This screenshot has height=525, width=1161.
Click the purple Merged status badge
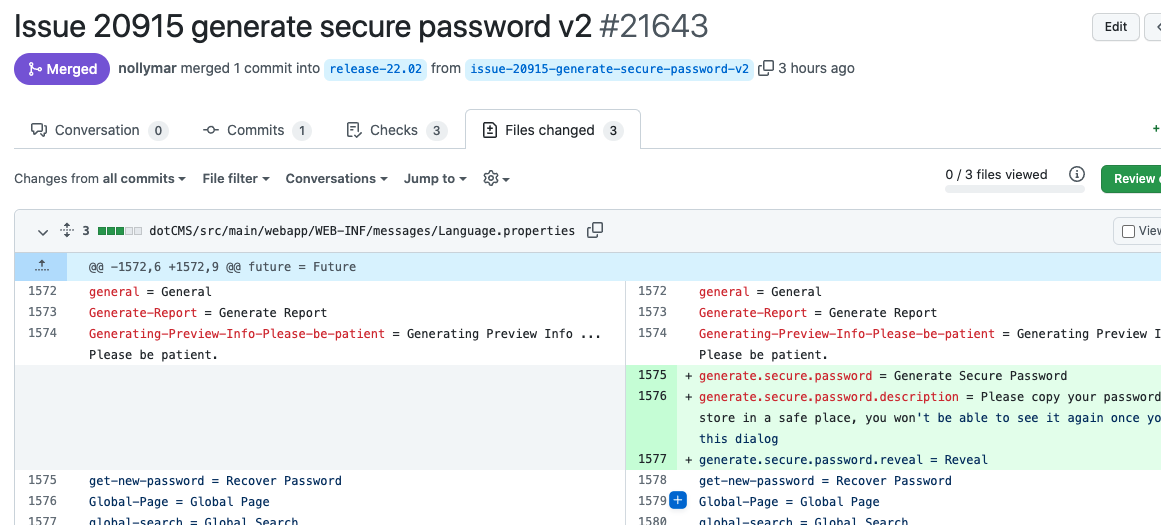tap(62, 69)
